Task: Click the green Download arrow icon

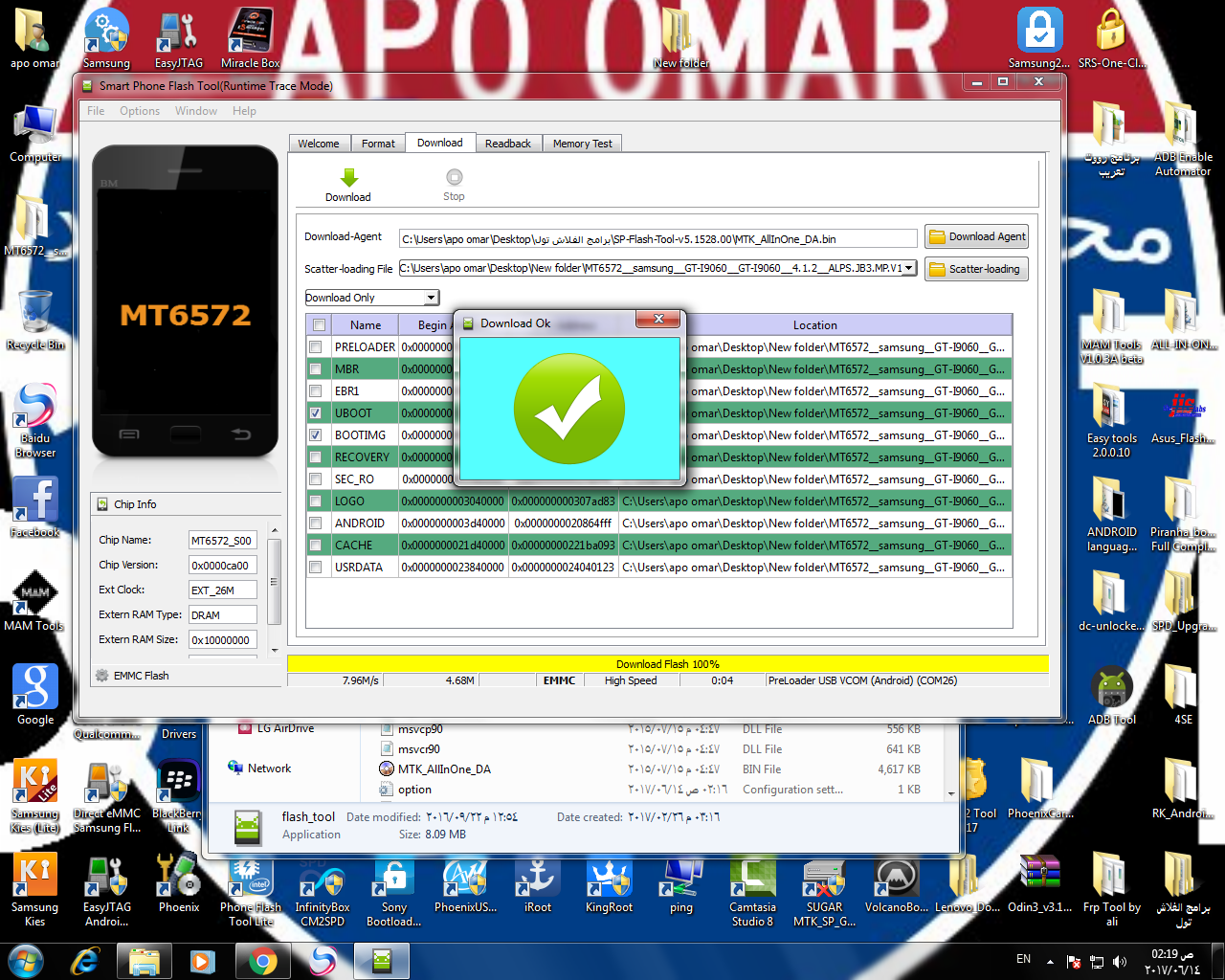Action: click(x=348, y=178)
